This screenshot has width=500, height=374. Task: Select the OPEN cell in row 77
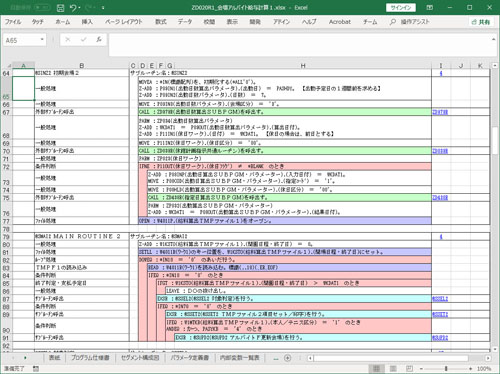pyautogui.click(x=285, y=221)
